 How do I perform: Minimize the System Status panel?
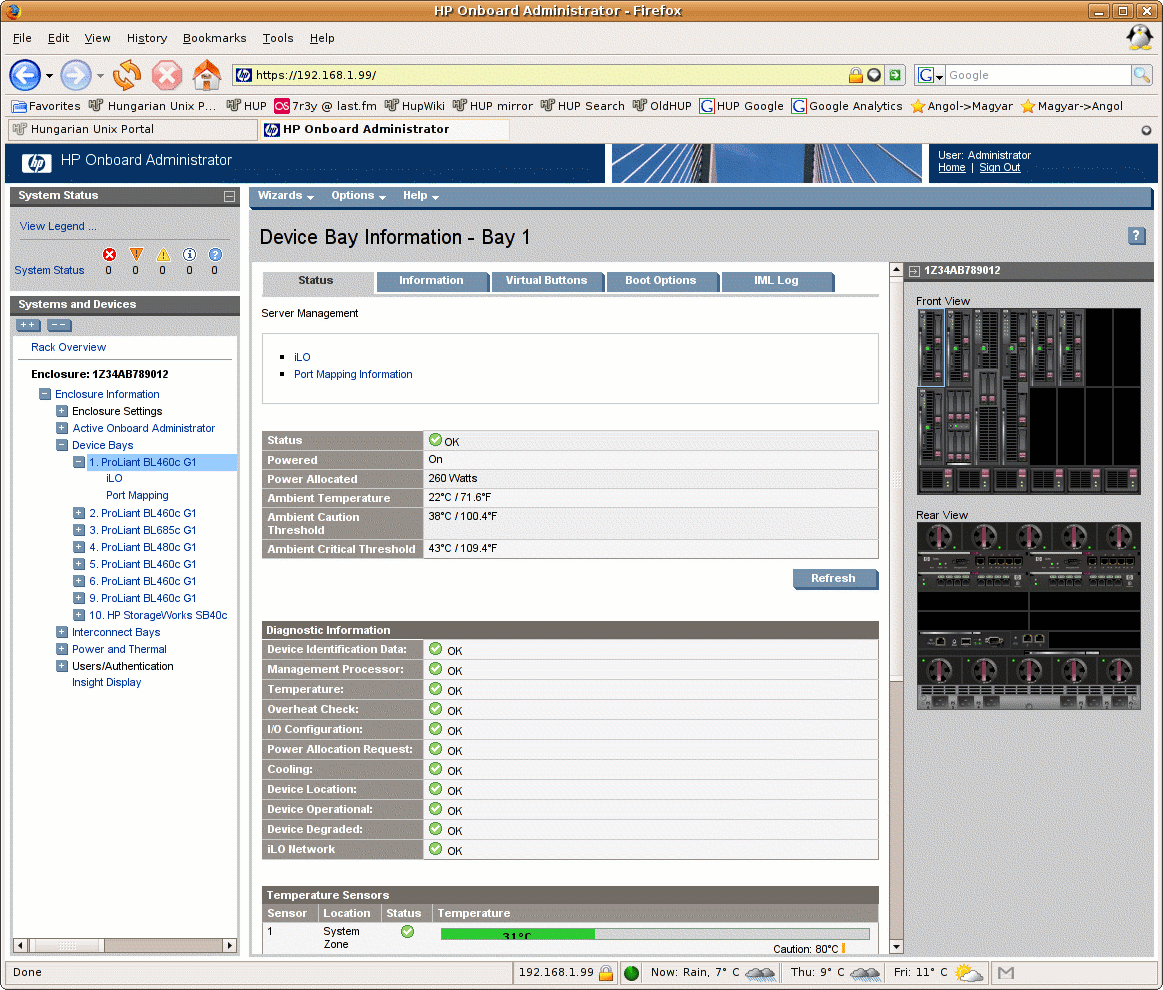pyautogui.click(x=229, y=196)
